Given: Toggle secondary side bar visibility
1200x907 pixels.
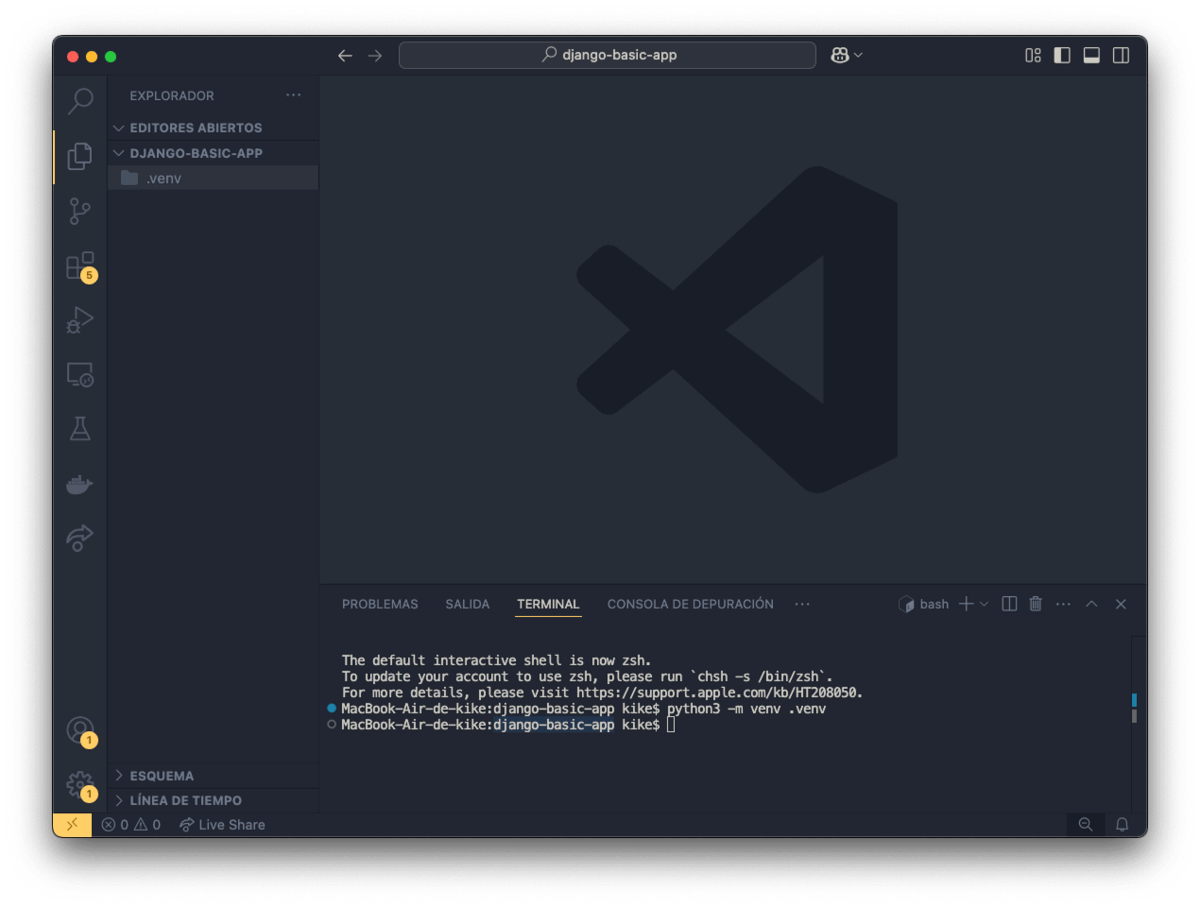Looking at the screenshot, I should coord(1121,56).
